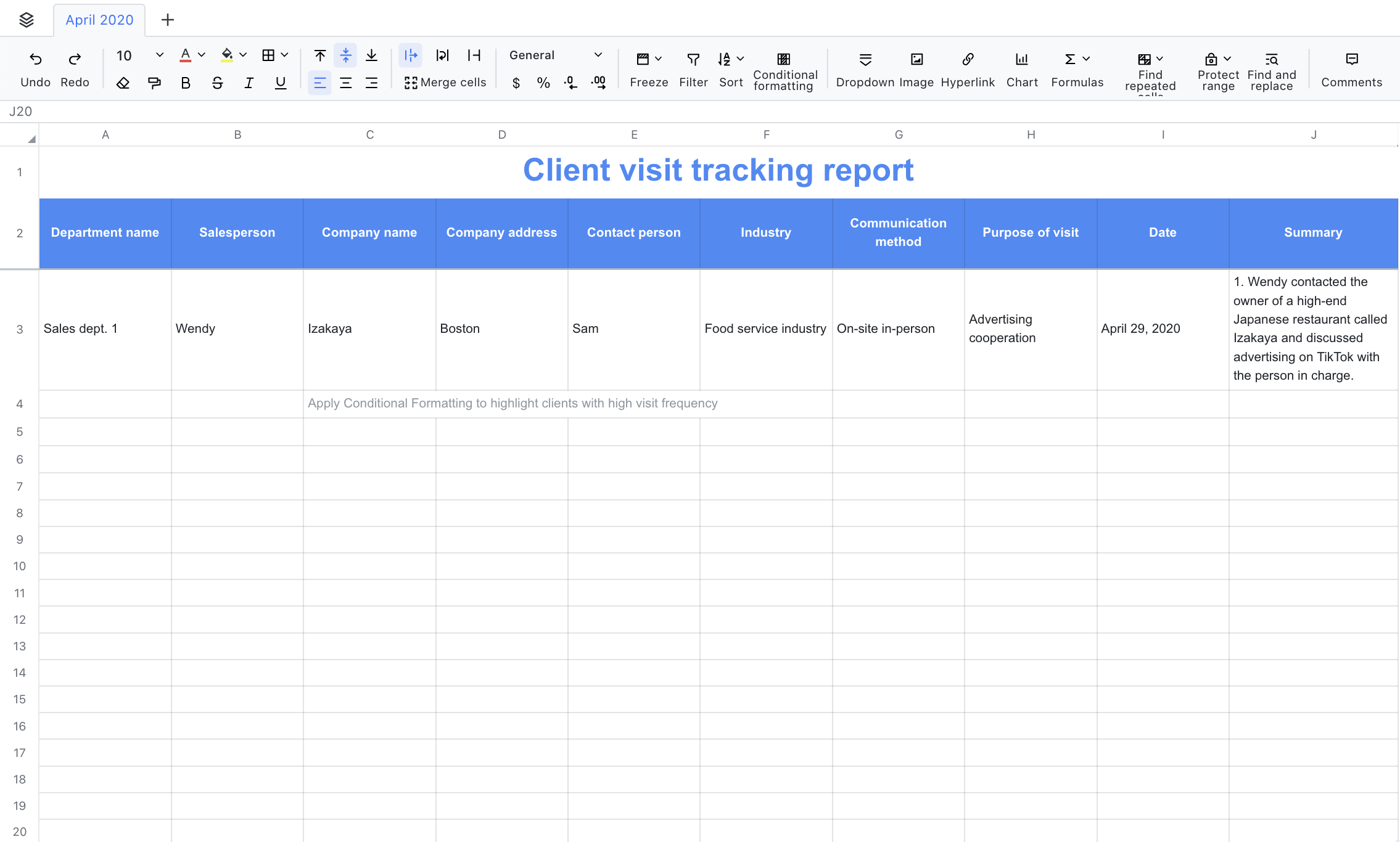
Task: Decrease decimal places icon
Action: pos(571,83)
